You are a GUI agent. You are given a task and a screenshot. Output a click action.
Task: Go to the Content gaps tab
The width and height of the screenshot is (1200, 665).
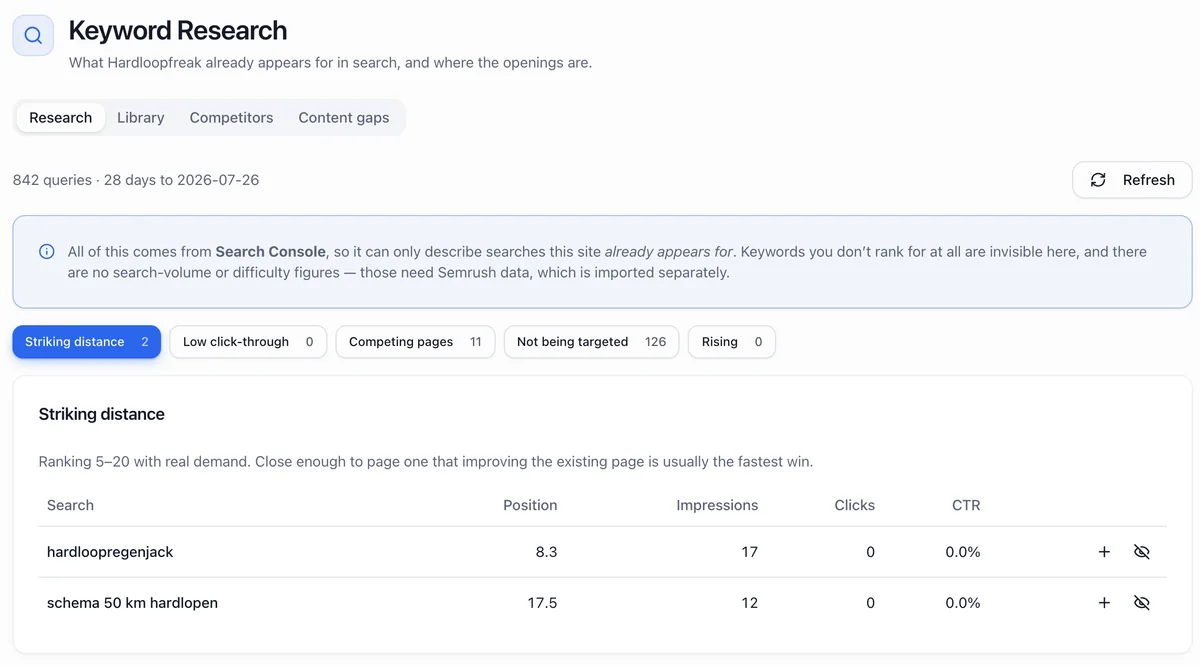(344, 117)
